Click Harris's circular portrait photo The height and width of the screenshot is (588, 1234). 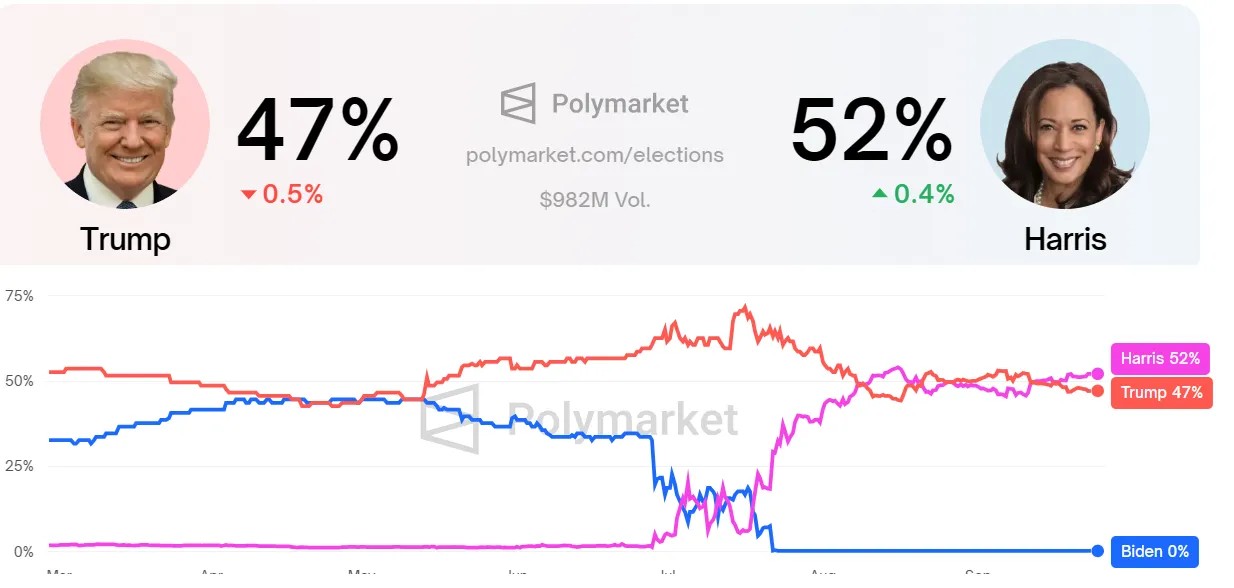point(1065,124)
